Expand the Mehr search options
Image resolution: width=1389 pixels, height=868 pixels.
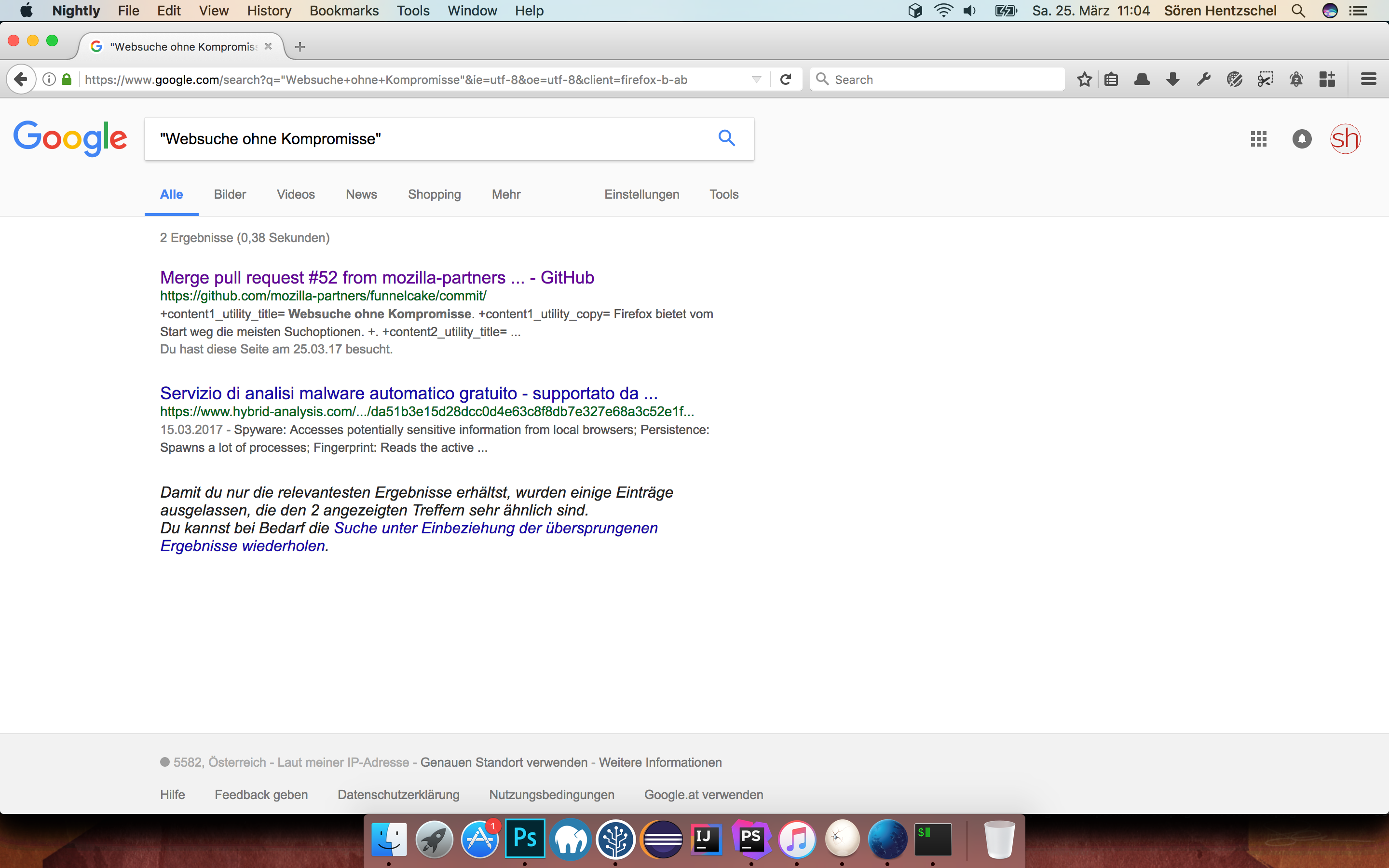(505, 195)
